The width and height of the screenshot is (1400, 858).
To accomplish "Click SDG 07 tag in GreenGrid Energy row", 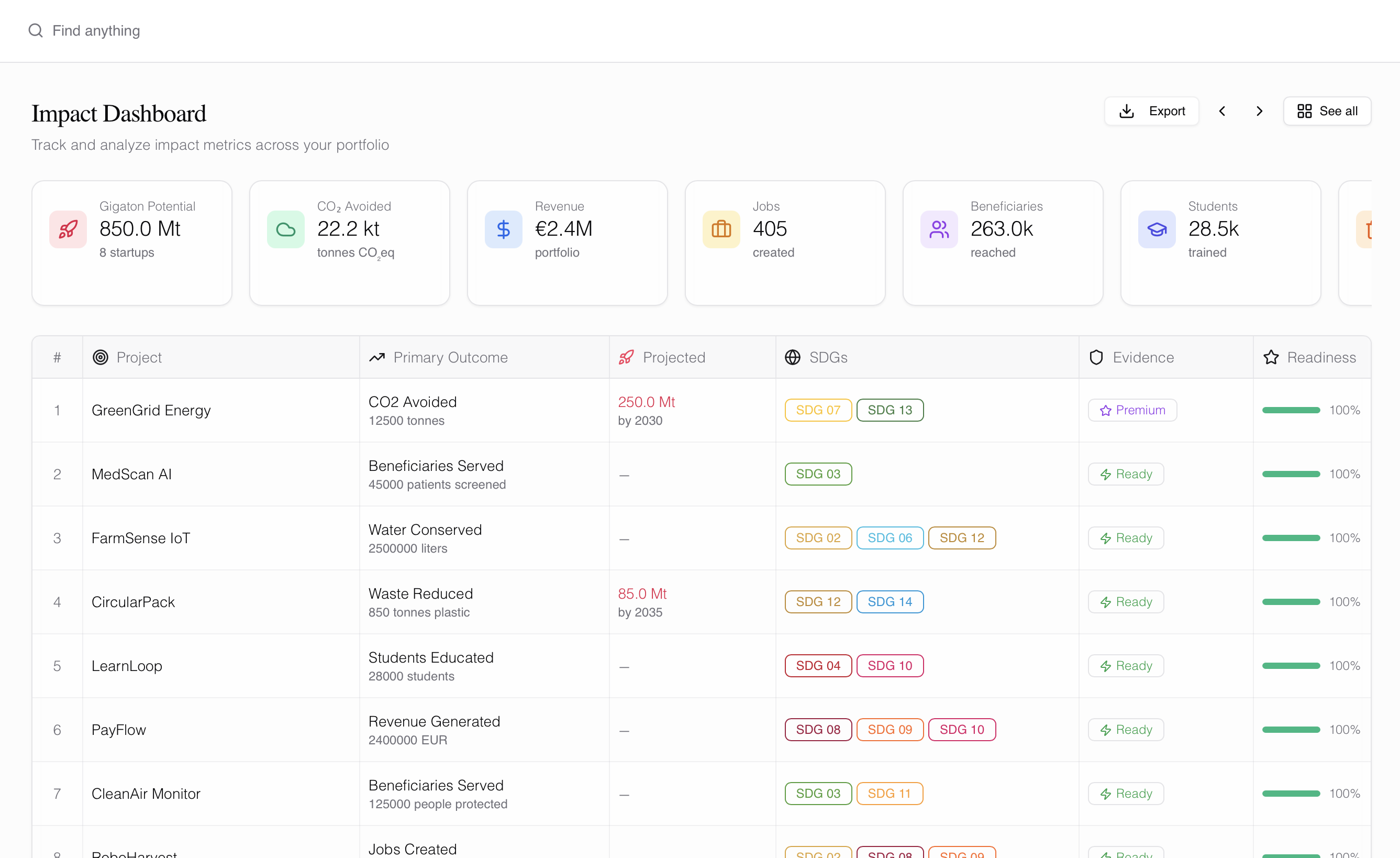I will [818, 410].
